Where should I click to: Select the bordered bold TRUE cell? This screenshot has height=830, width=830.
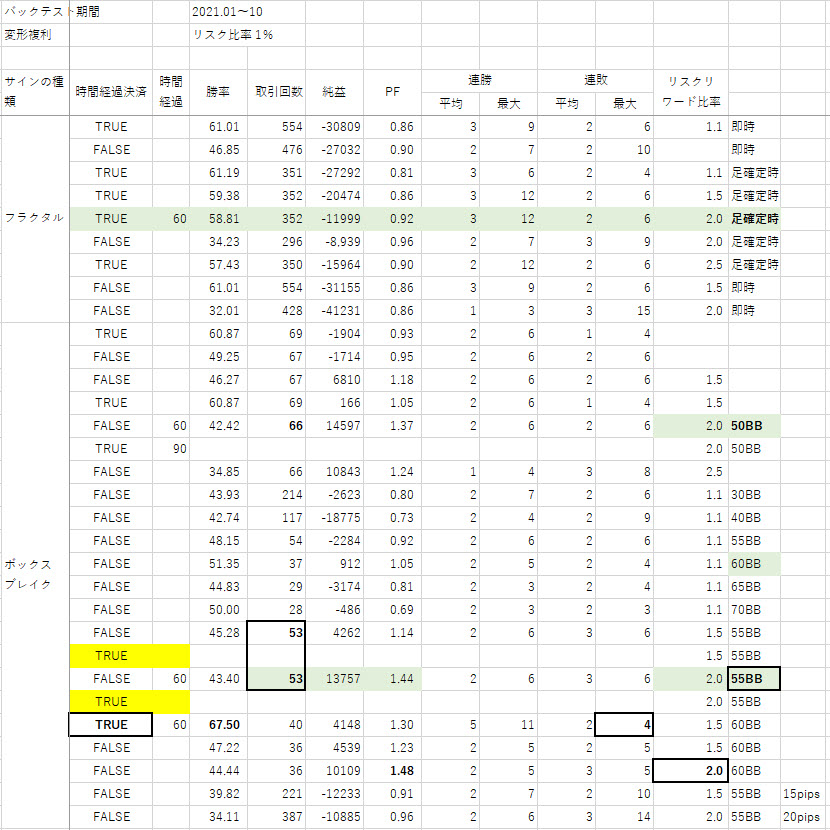tap(111, 725)
